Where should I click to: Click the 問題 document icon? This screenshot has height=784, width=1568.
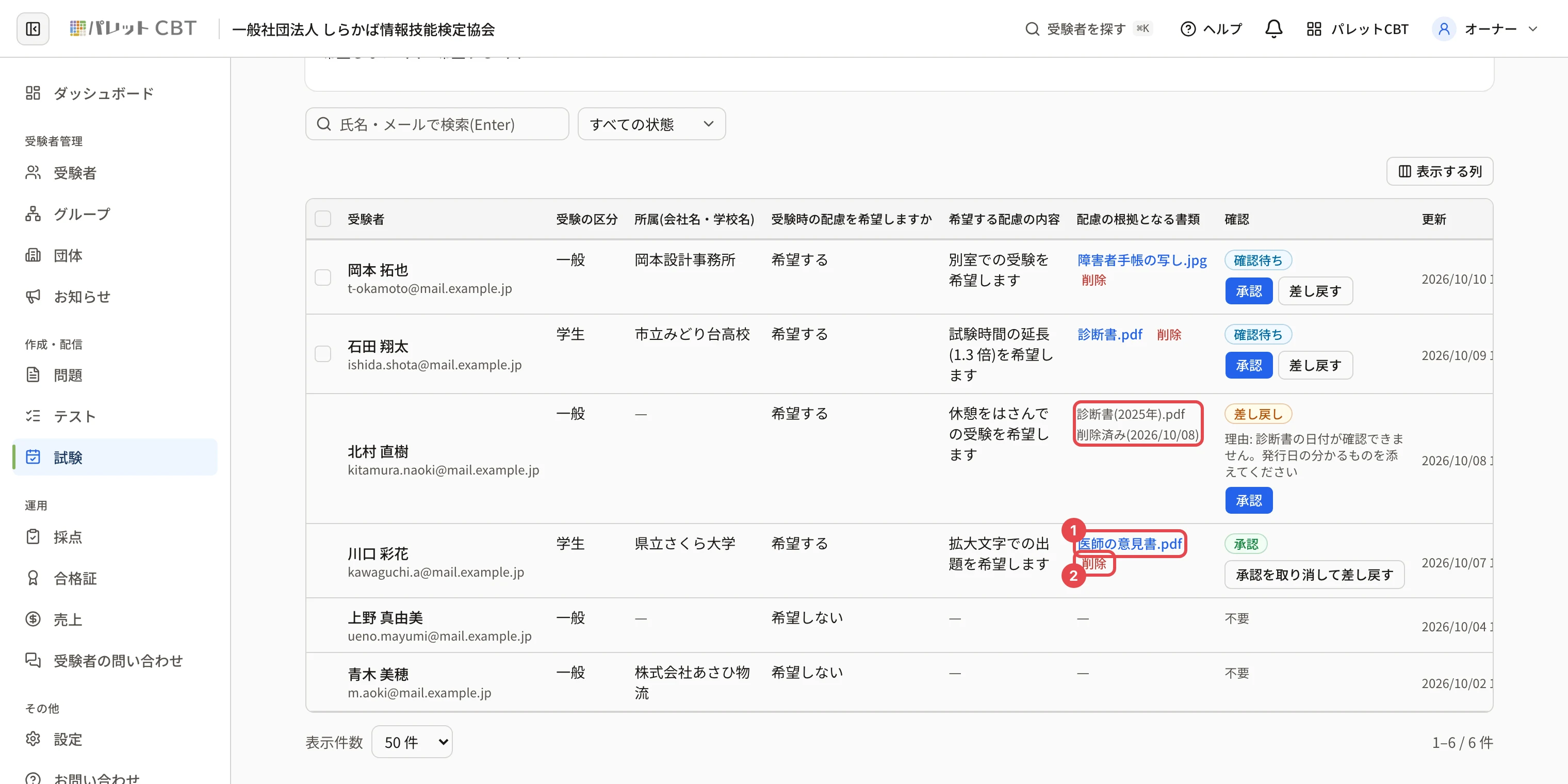[x=33, y=375]
